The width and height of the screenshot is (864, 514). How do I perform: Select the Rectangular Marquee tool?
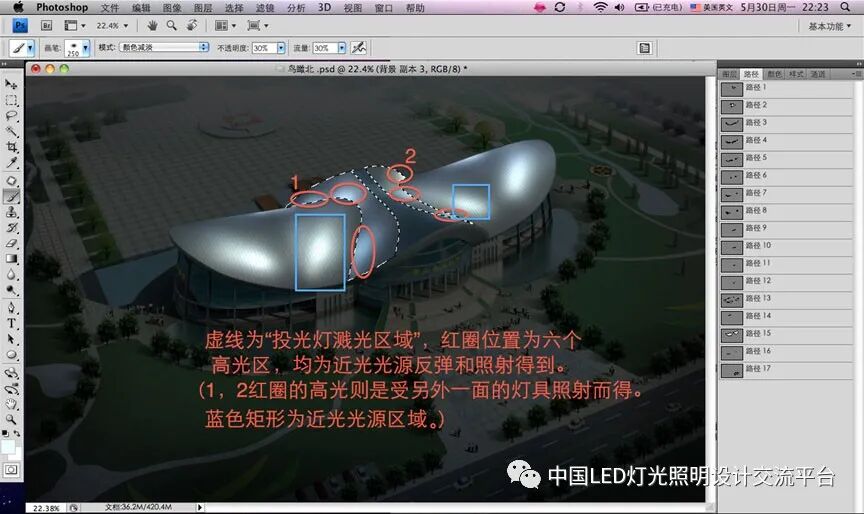coord(11,100)
